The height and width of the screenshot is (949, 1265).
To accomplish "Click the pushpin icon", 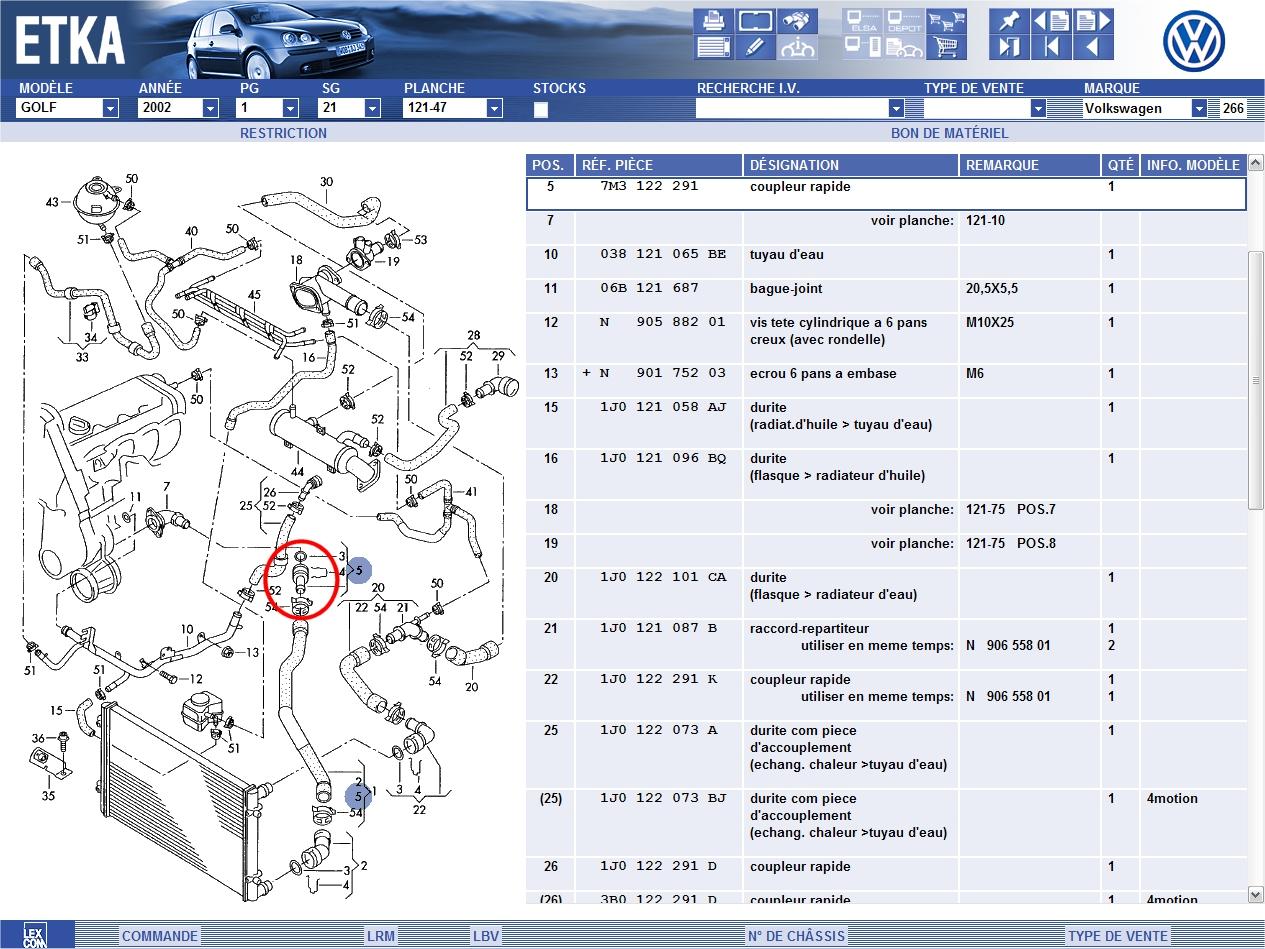I will click(x=1010, y=20).
